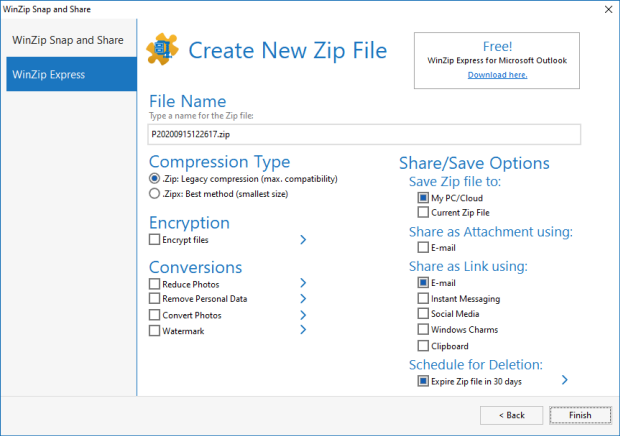Open the Download here link
Screen dimensions: 620x436
497,75
